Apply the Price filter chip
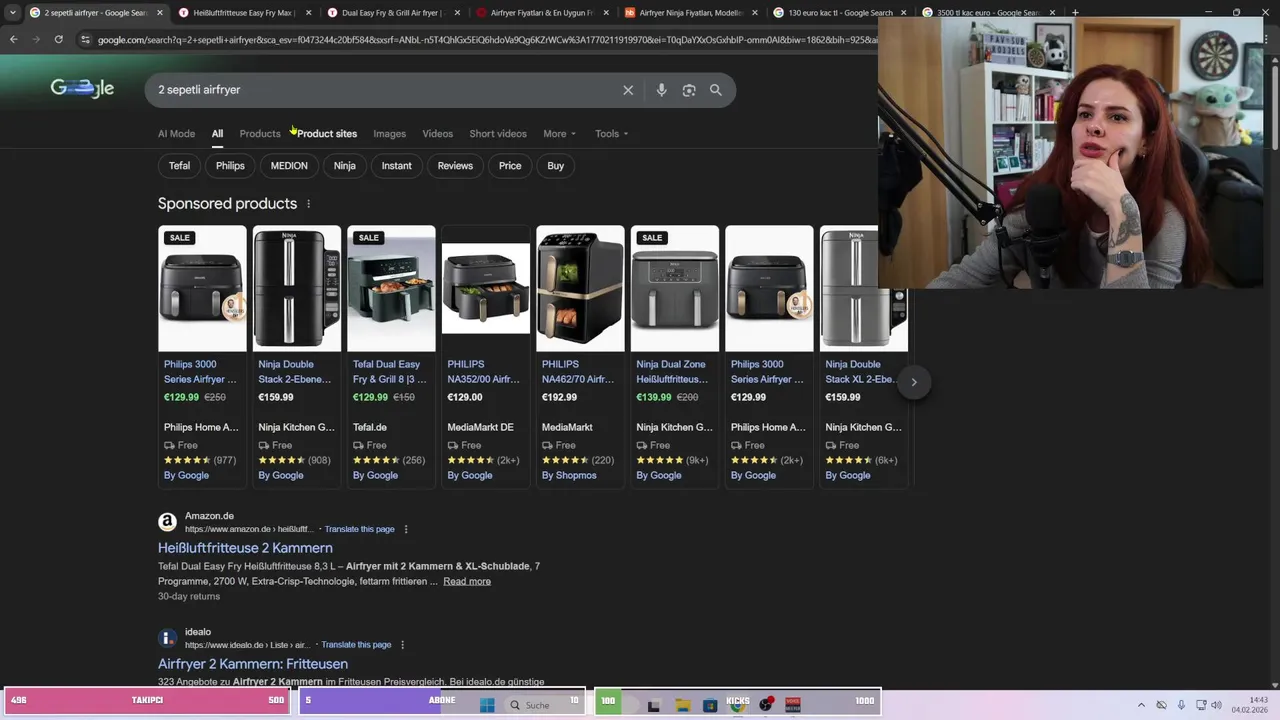Viewport: 1280px width, 720px height. click(510, 166)
